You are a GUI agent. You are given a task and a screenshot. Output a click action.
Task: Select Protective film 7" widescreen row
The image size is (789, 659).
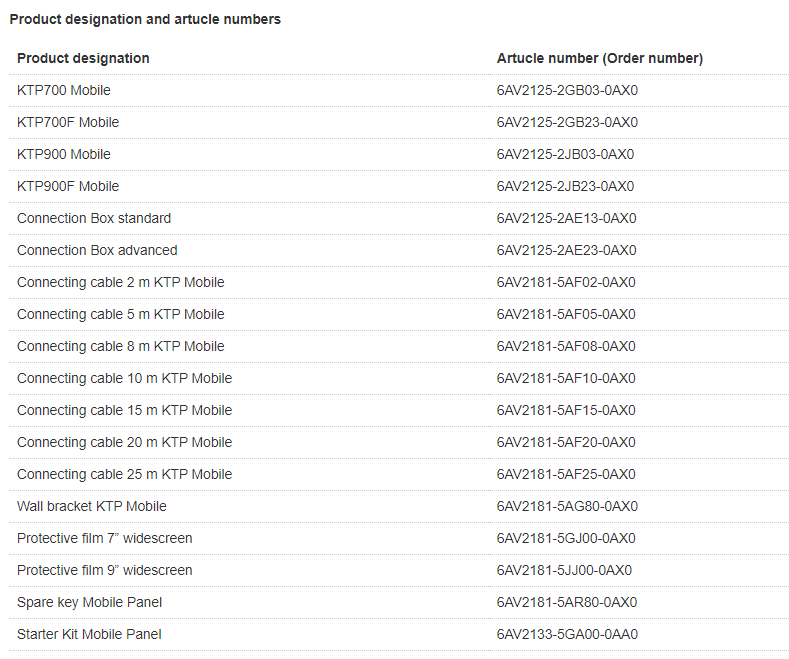[105, 538]
